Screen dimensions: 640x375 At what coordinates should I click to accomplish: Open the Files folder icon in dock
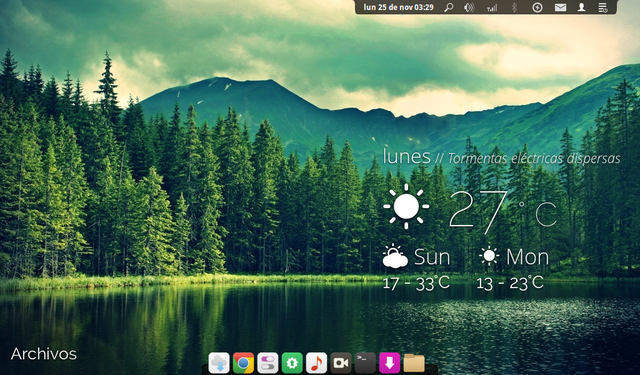[x=414, y=363]
